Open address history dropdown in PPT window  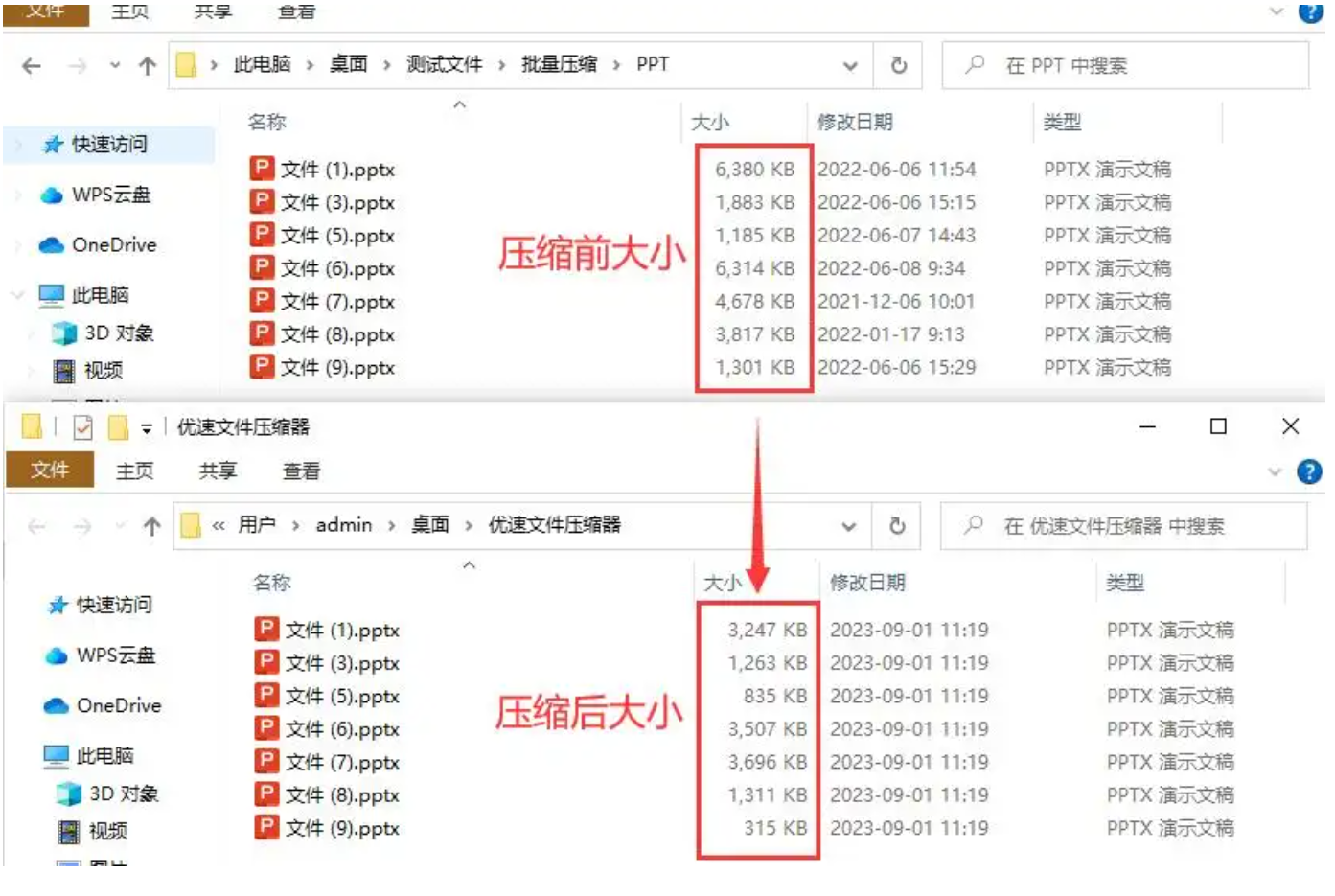click(x=850, y=66)
